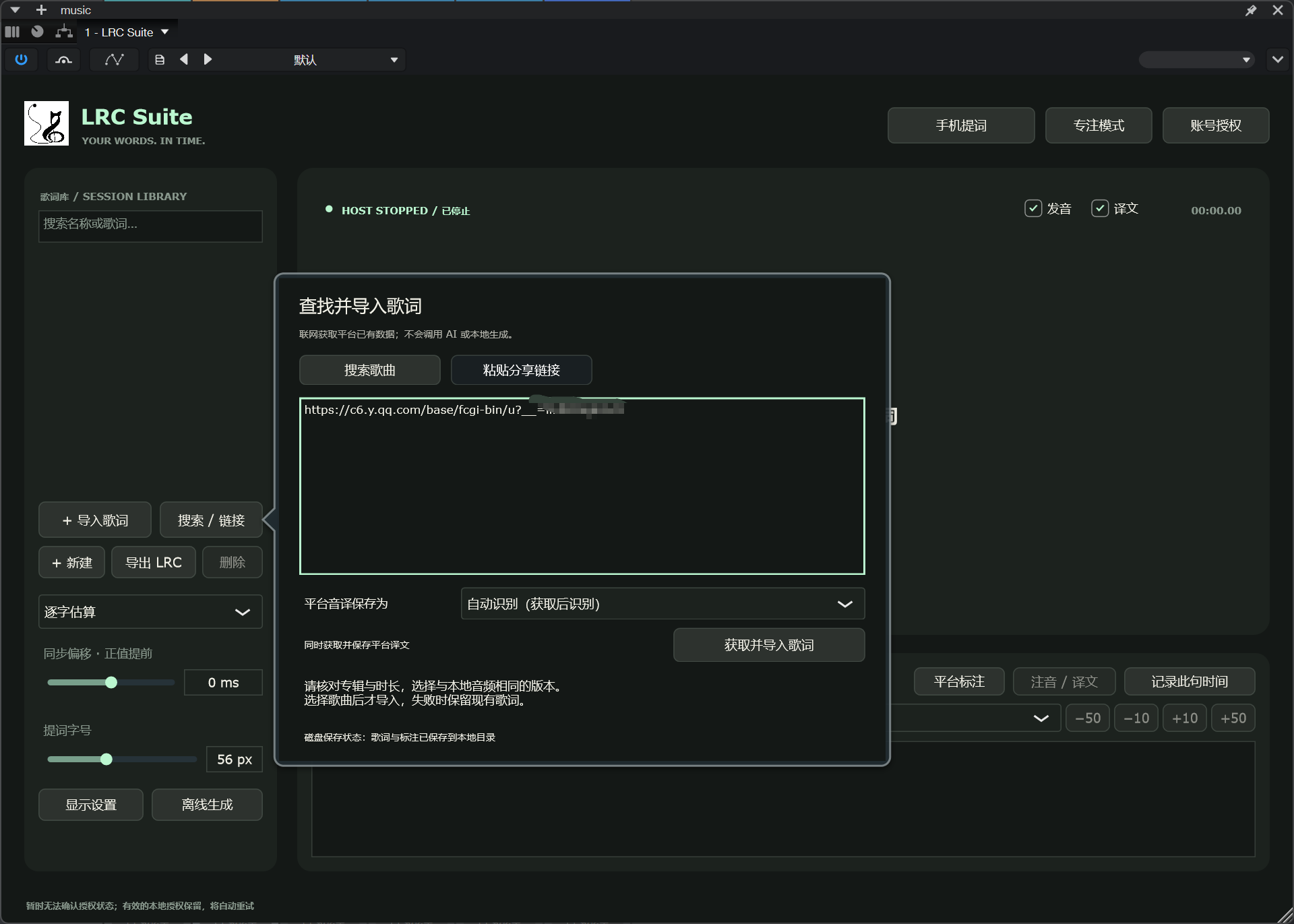This screenshot has height=924, width=1294.
Task: Go to previous preset arrow
Action: [184, 59]
